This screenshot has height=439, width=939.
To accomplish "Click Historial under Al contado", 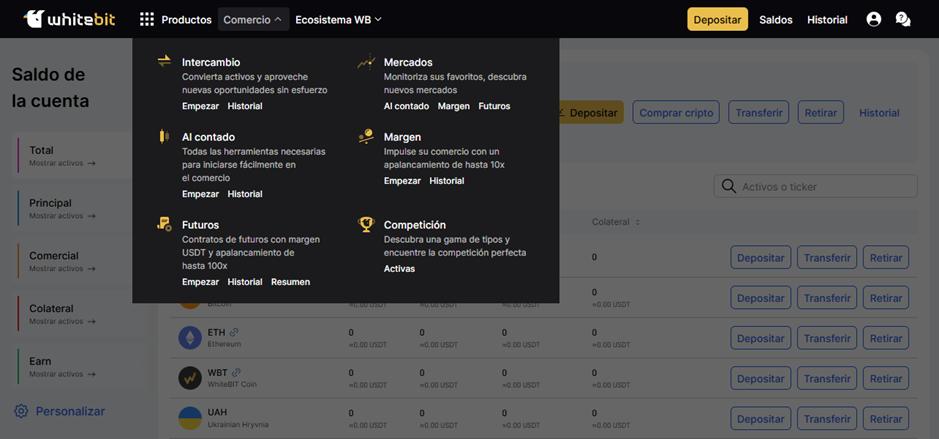I will (245, 194).
